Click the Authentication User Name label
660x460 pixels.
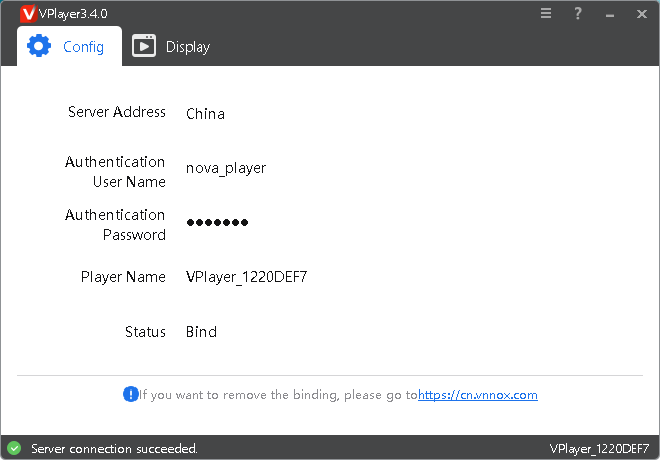tap(115, 172)
